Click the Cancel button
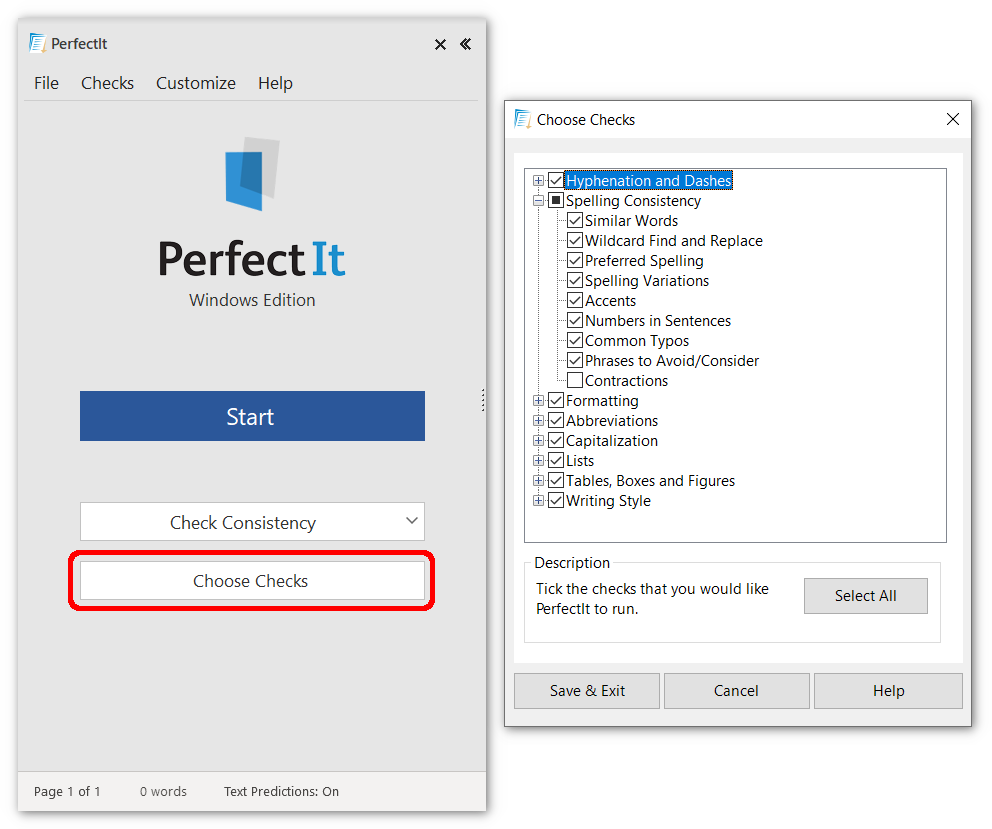Image resolution: width=992 pixels, height=829 pixels. (736, 690)
